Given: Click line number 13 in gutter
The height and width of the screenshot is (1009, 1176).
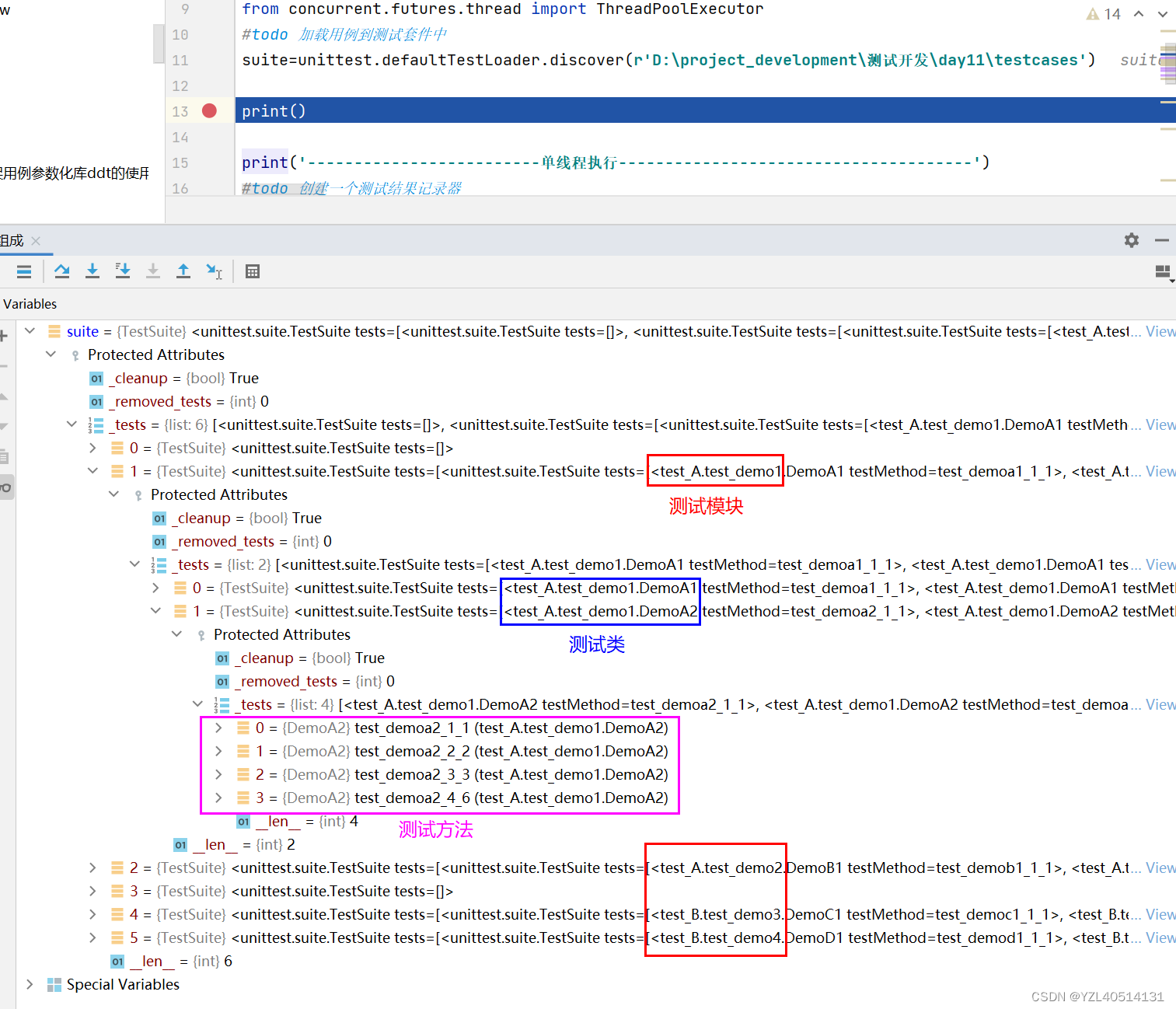Looking at the screenshot, I should (180, 111).
